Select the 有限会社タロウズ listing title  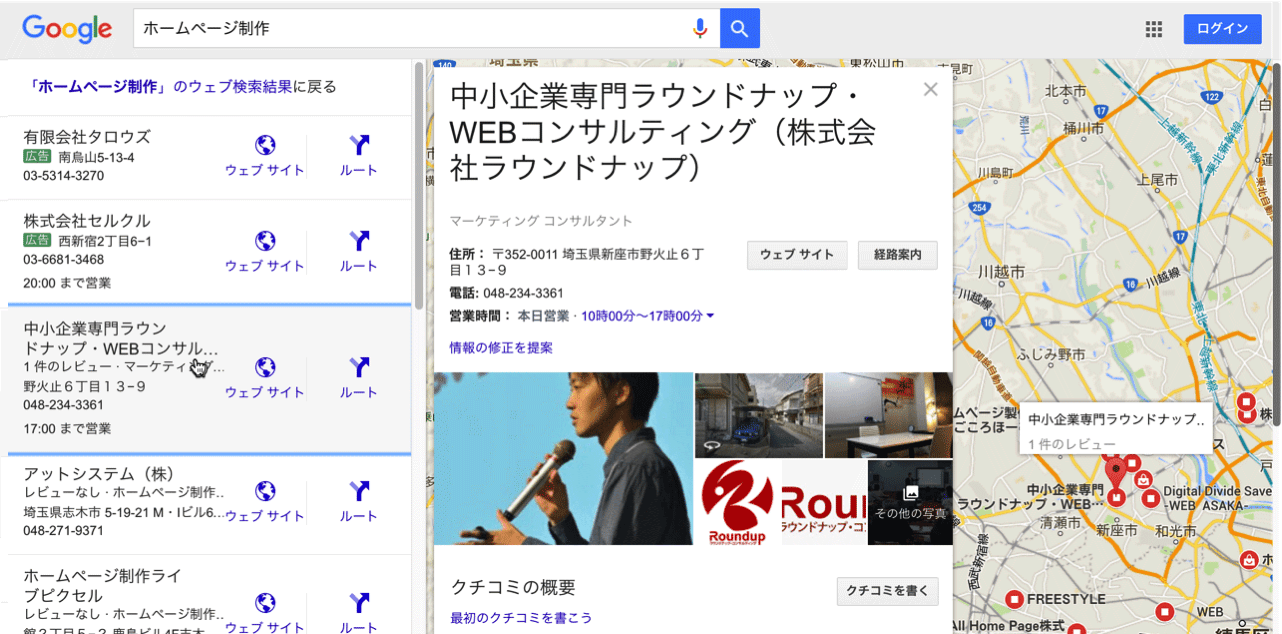87,137
